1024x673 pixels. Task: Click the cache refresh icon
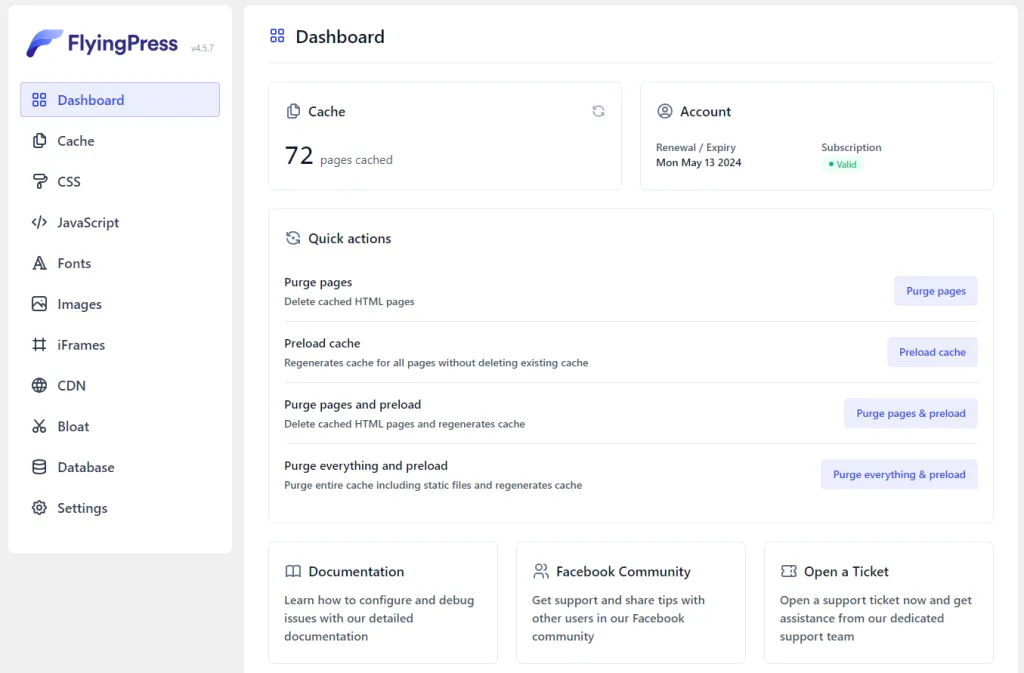coord(598,111)
